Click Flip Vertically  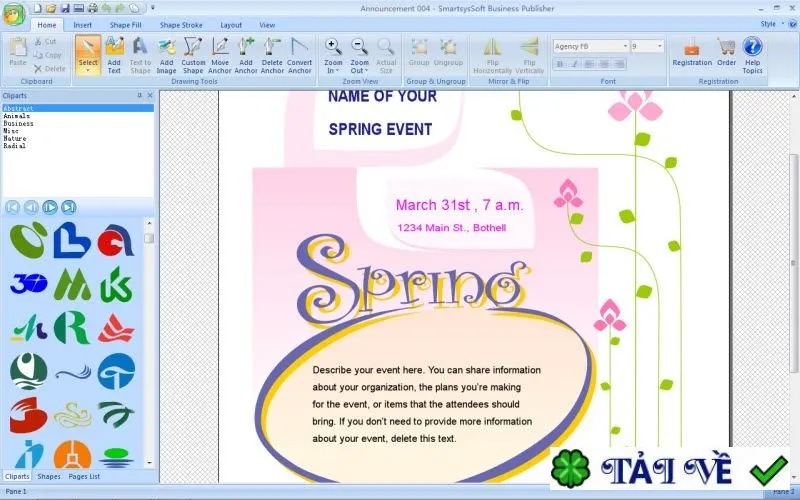coord(529,55)
